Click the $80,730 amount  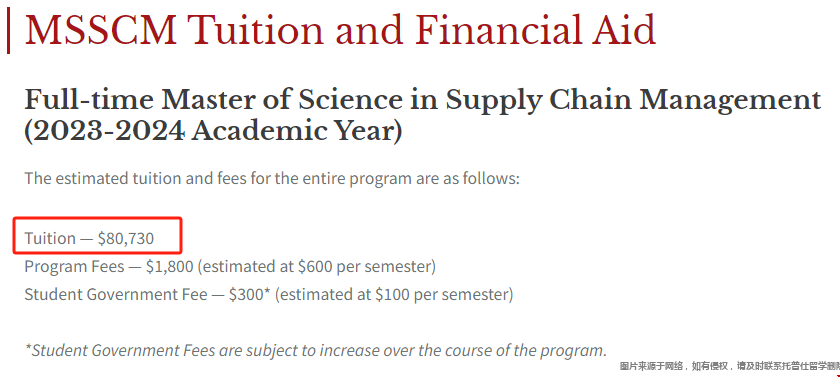coord(126,238)
